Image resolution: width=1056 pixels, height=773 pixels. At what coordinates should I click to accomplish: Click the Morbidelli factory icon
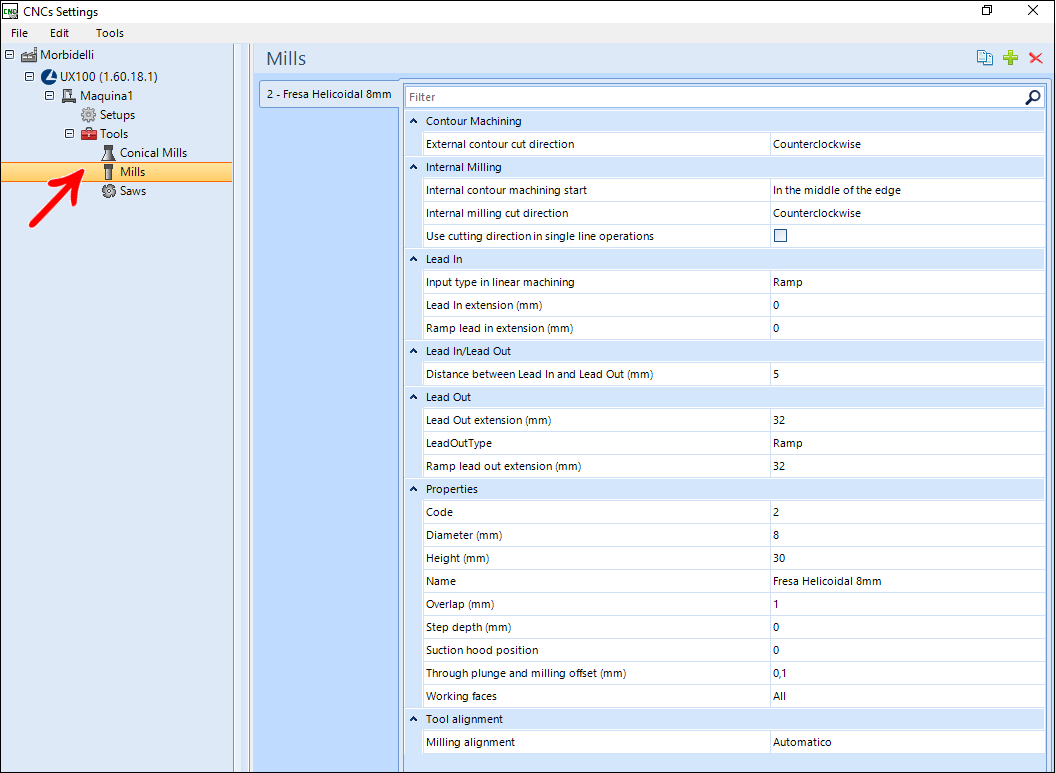point(29,55)
